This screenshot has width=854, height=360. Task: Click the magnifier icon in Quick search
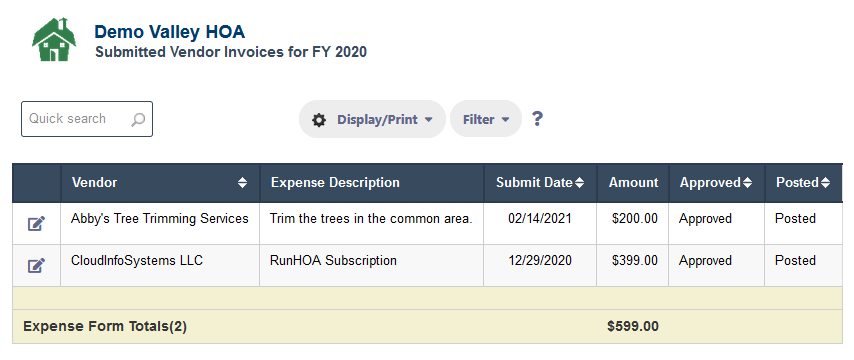click(x=138, y=119)
